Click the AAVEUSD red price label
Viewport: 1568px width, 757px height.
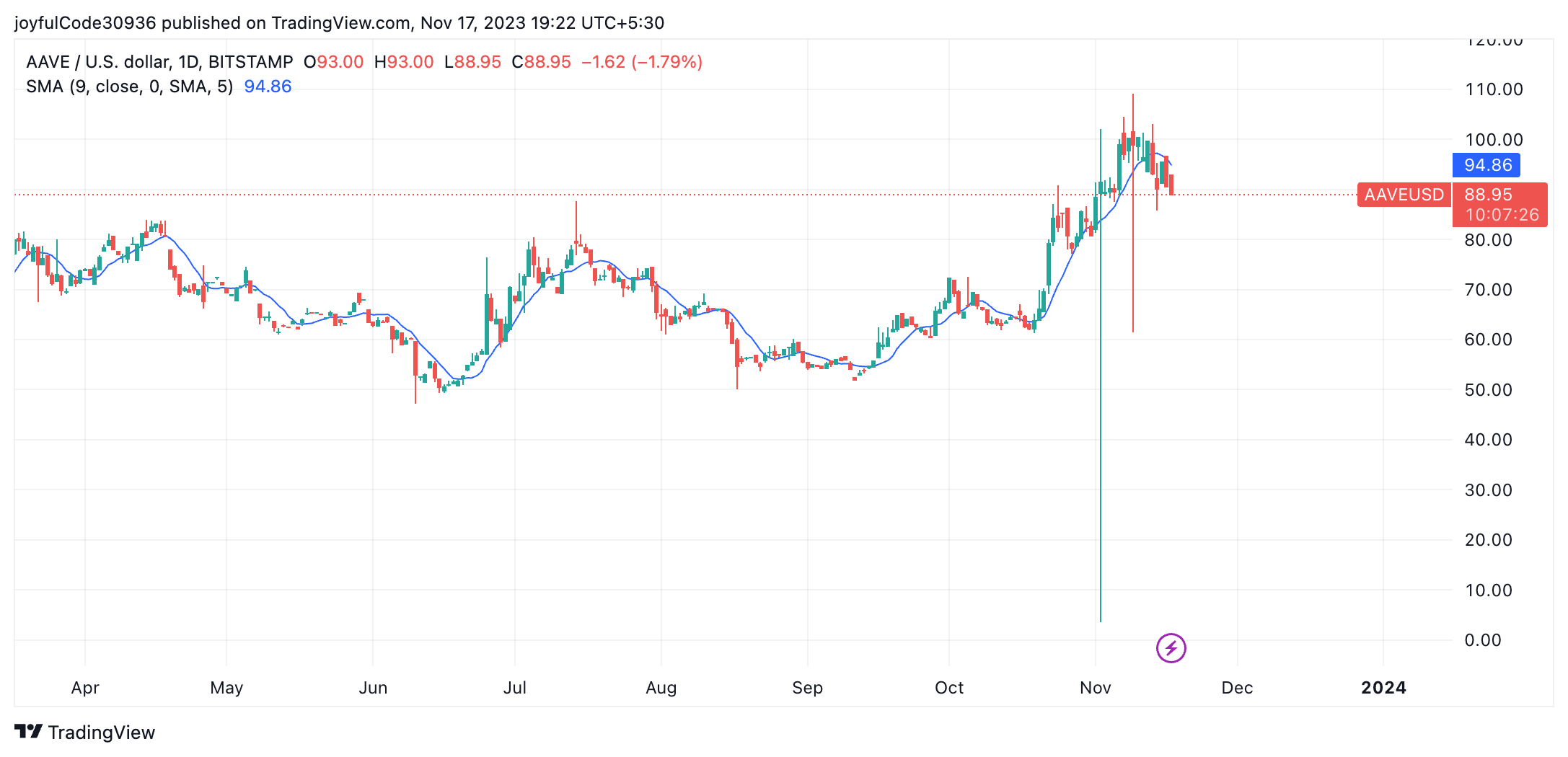(x=1404, y=195)
